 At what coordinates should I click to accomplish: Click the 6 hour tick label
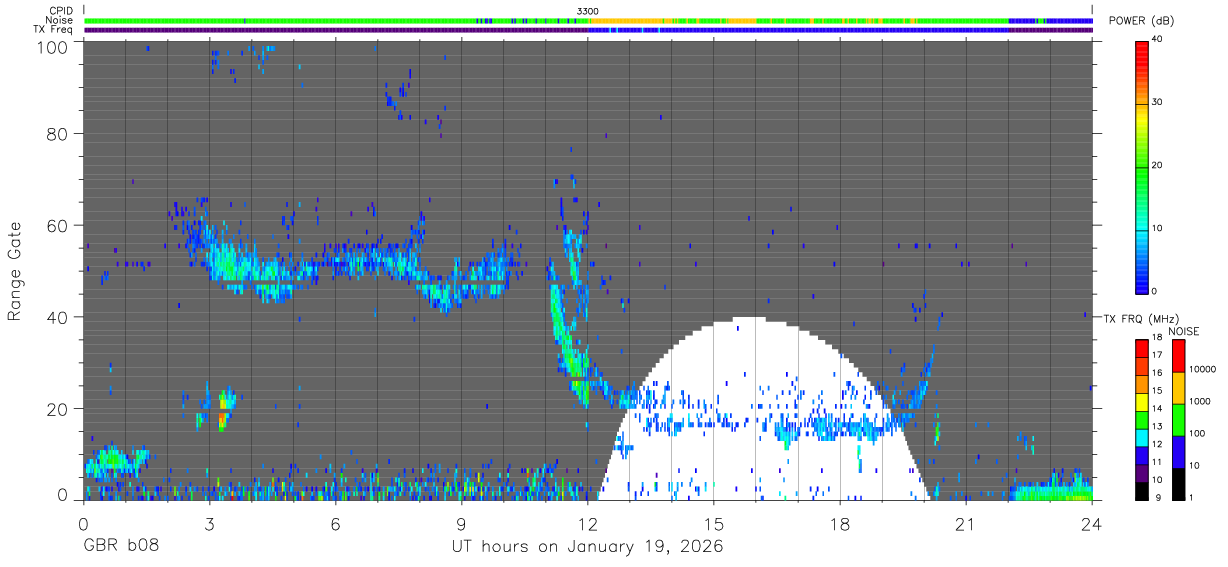pos(336,524)
